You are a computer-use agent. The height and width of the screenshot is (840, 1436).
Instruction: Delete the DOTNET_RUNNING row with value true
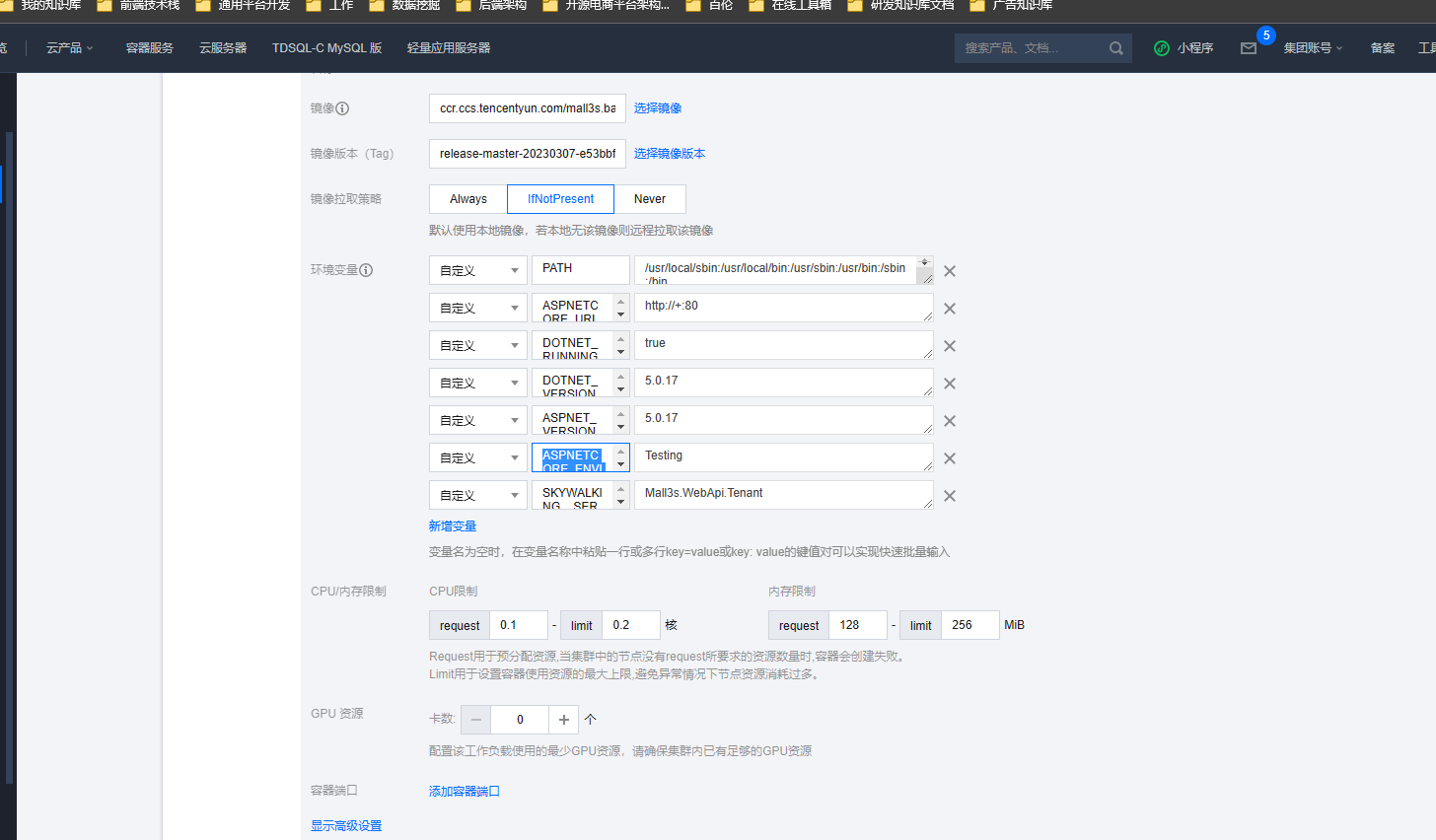tap(950, 346)
